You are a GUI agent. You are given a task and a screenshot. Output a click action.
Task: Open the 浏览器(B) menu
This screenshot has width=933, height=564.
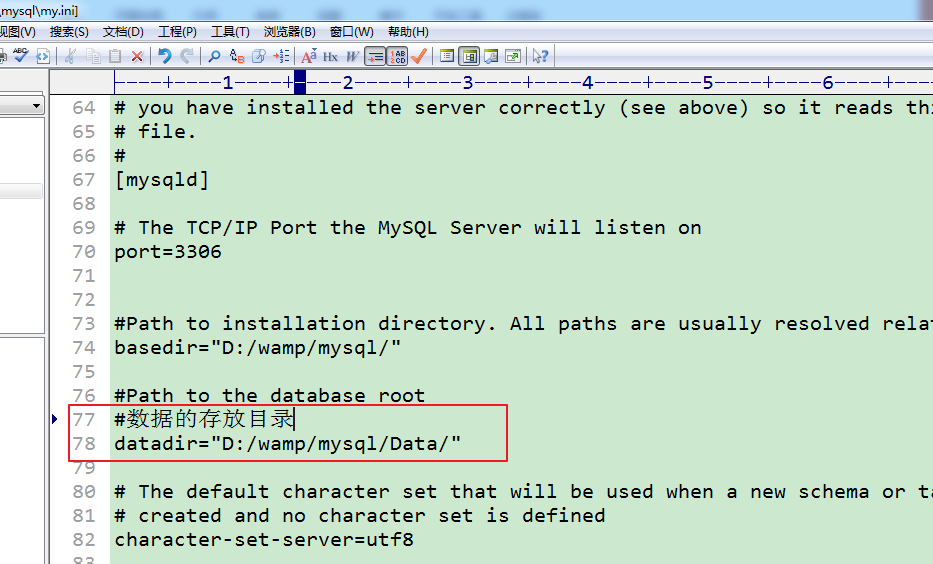[290, 32]
